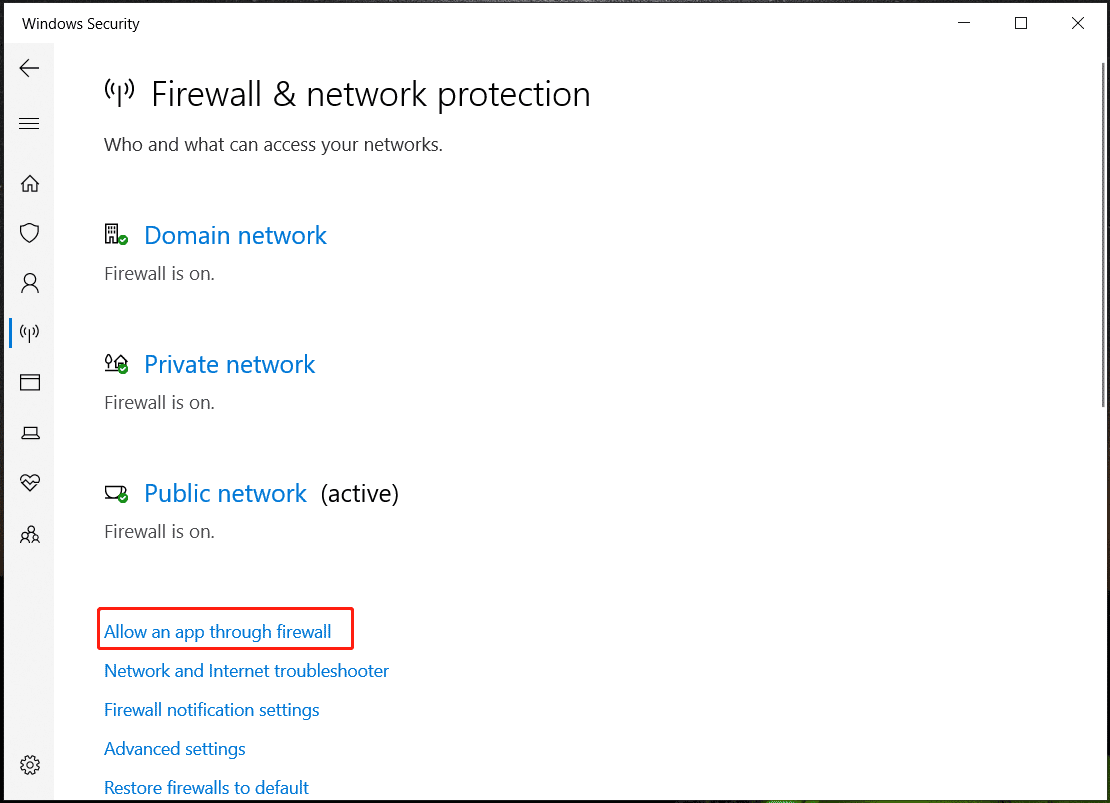Open Firewall notification settings link
Screen dimensions: 1110x803
pyautogui.click(x=212, y=710)
